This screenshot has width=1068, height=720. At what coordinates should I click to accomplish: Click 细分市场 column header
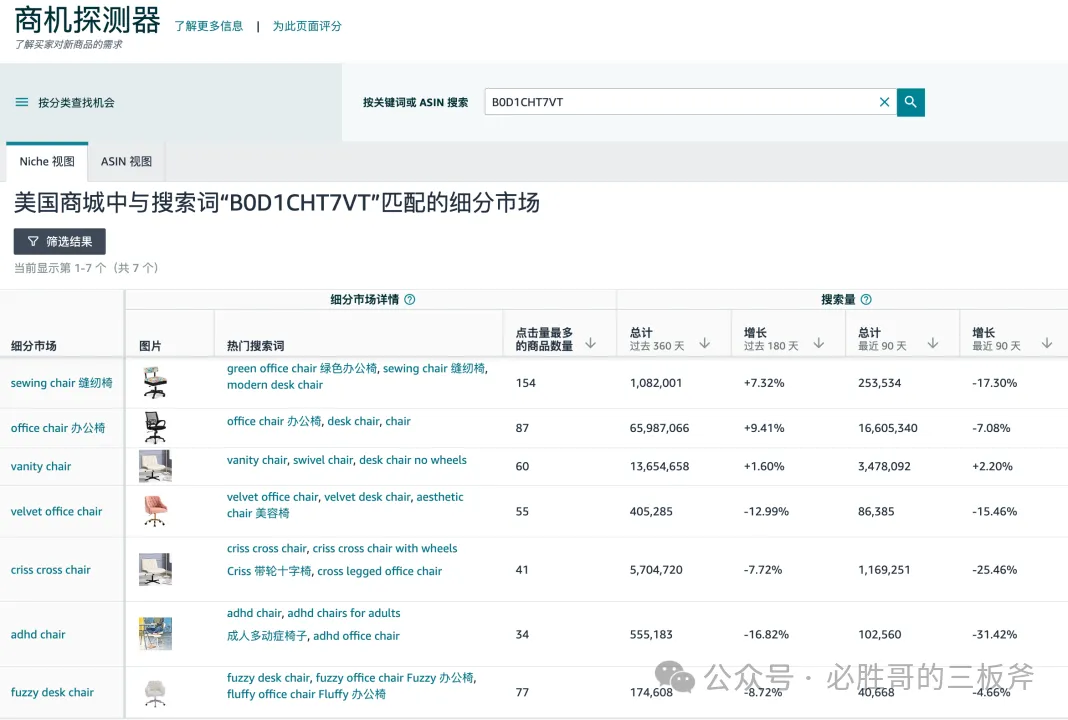(x=34, y=345)
